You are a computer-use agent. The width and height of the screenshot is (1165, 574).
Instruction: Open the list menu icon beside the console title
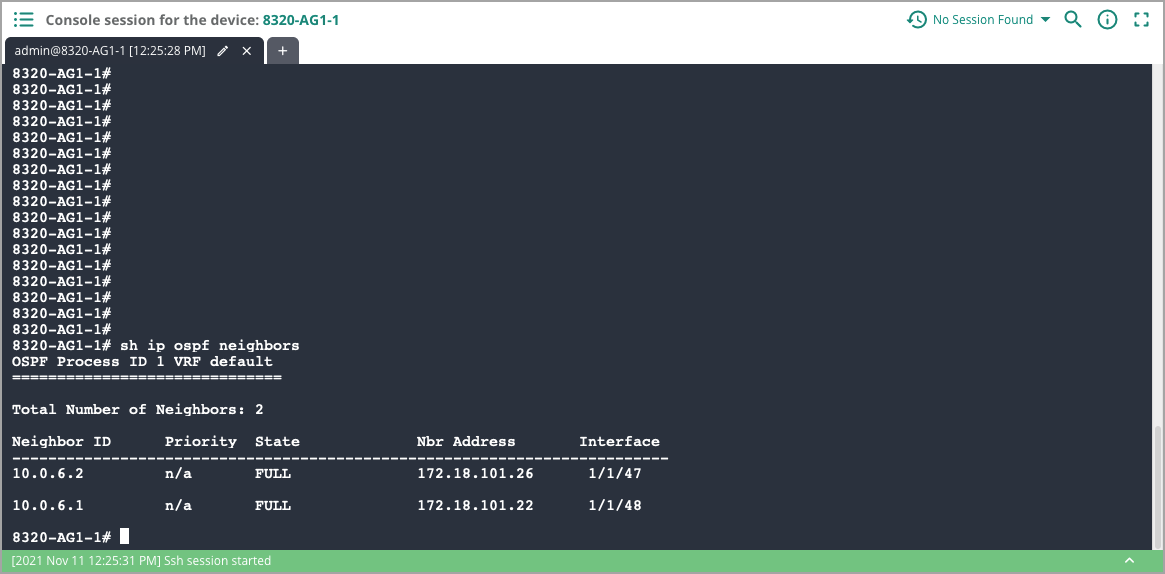[x=24, y=20]
